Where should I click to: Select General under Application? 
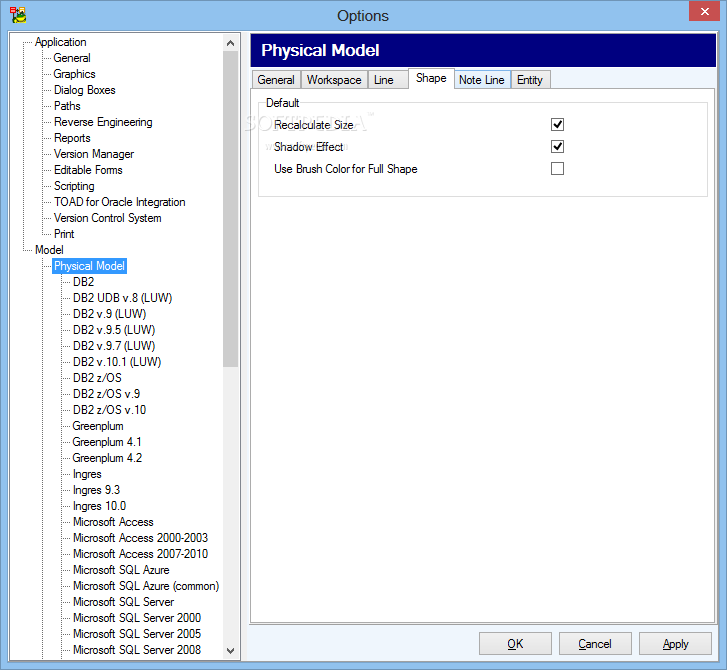72,58
